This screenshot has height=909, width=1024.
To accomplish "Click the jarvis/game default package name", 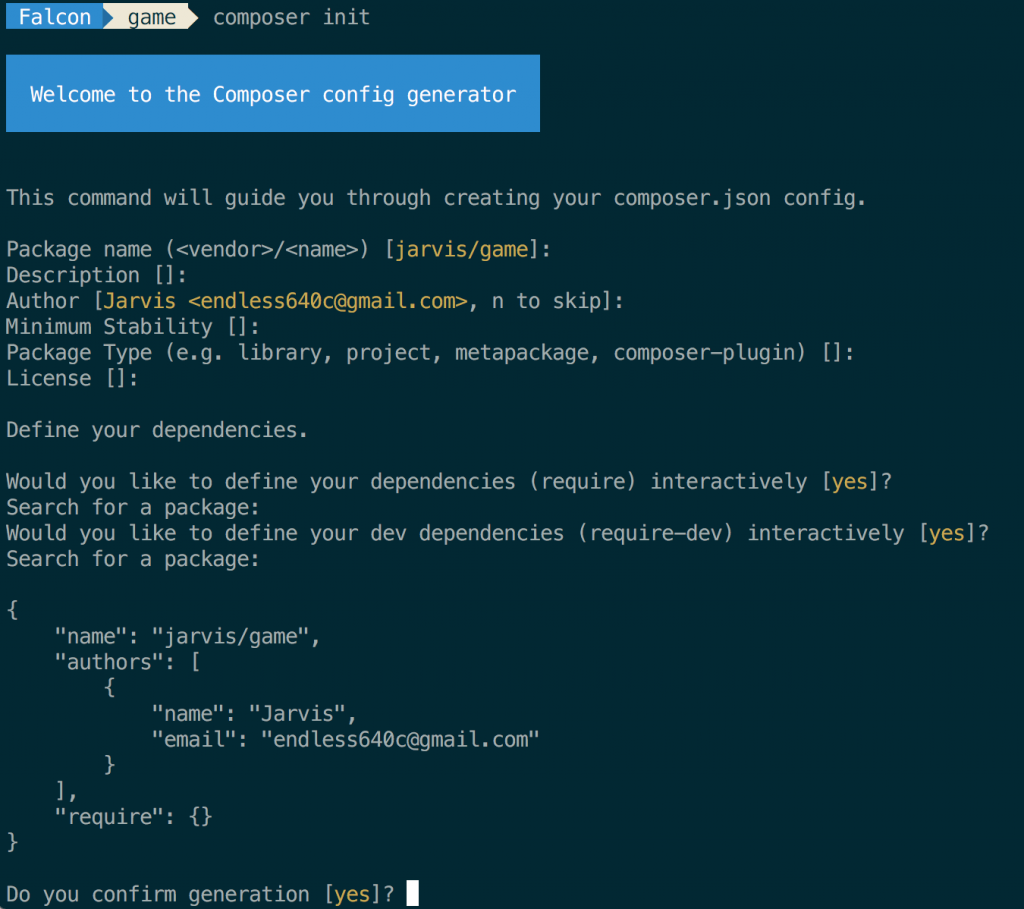I will 462,249.
